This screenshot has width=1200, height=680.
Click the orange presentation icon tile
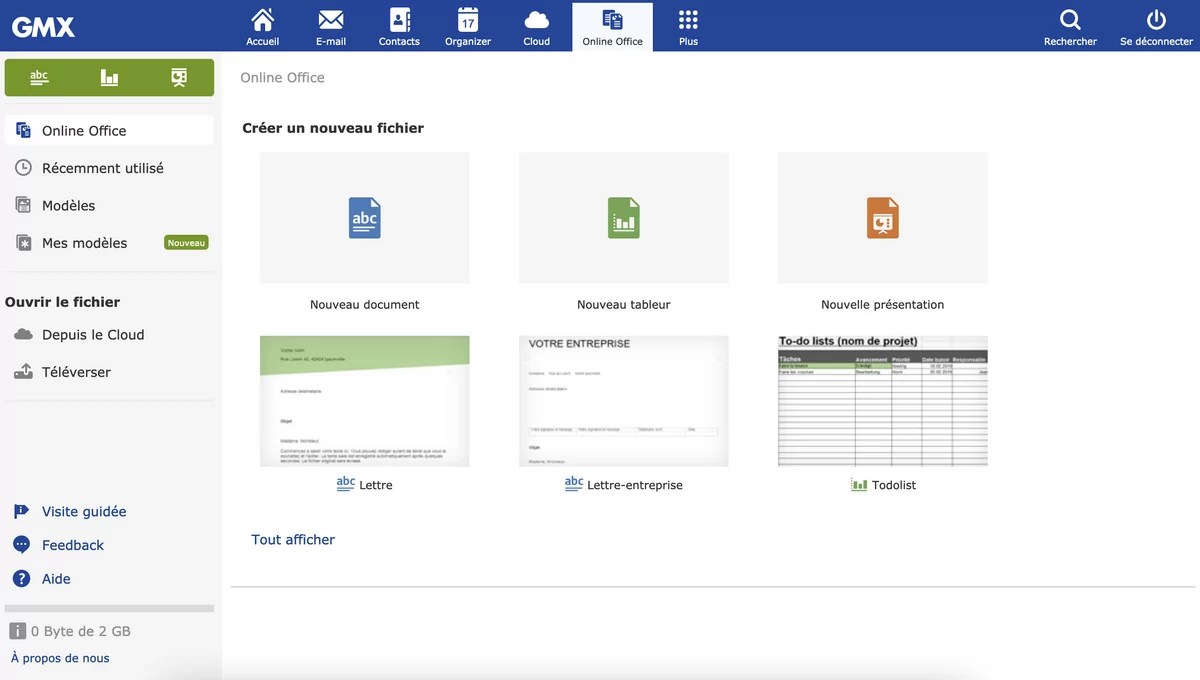click(x=883, y=218)
